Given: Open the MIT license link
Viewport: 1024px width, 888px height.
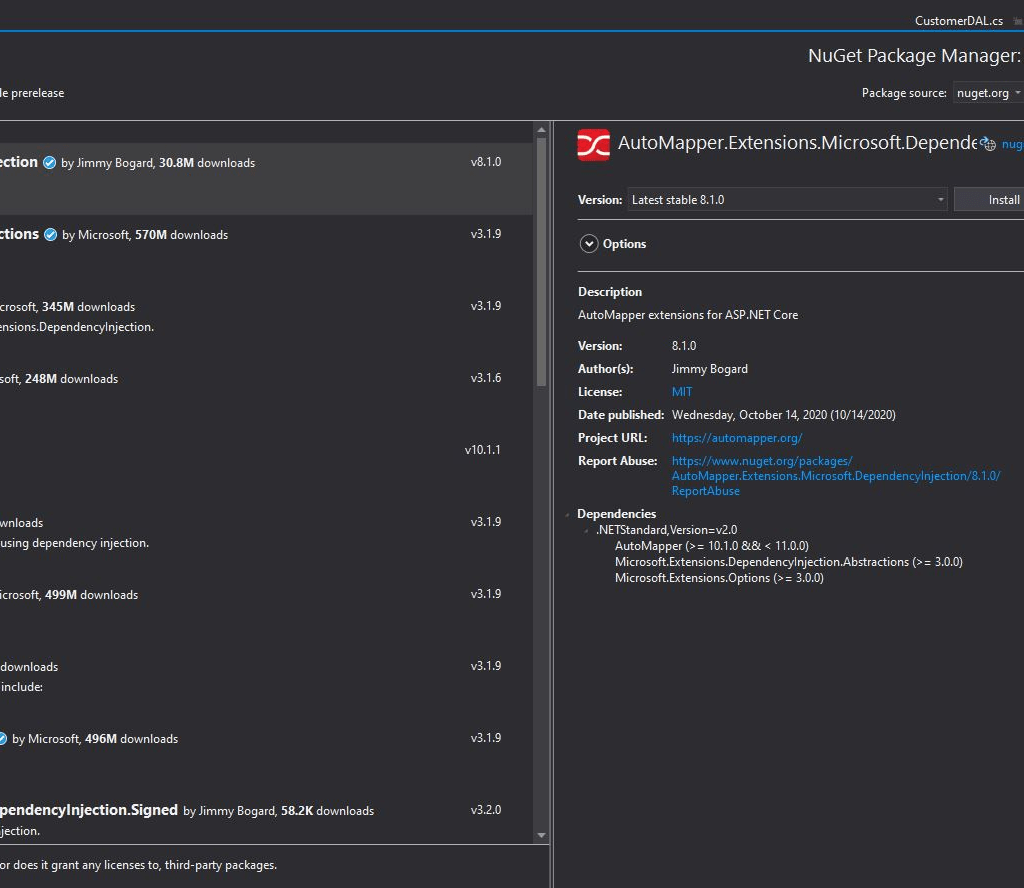Looking at the screenshot, I should coord(682,392).
